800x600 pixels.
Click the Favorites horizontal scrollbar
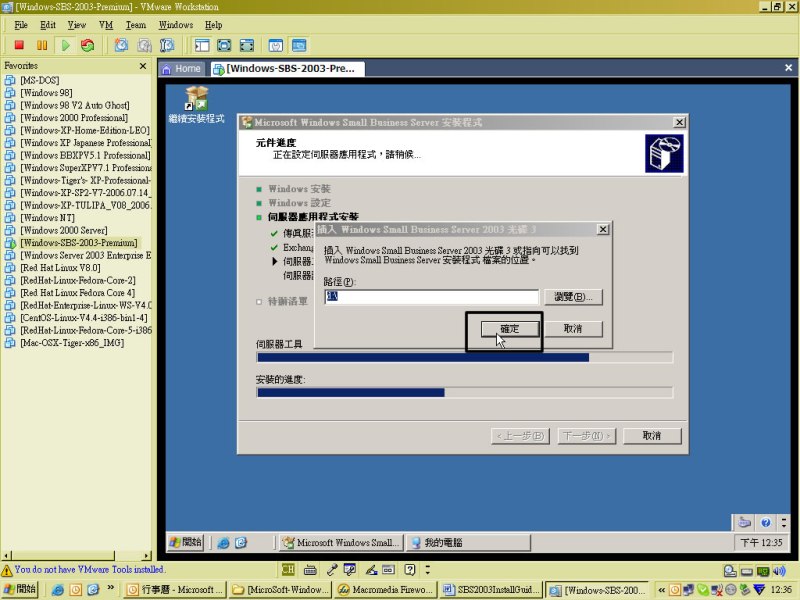coord(77,555)
